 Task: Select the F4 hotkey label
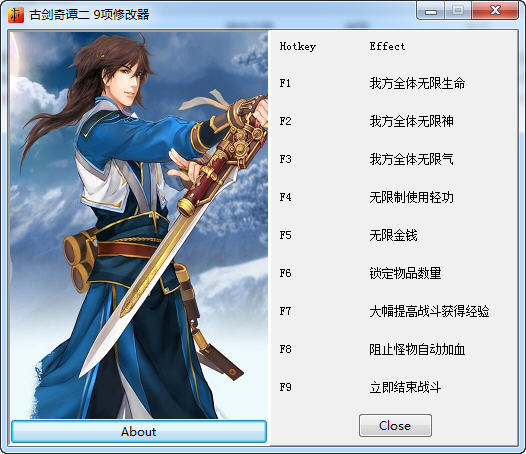coord(285,197)
